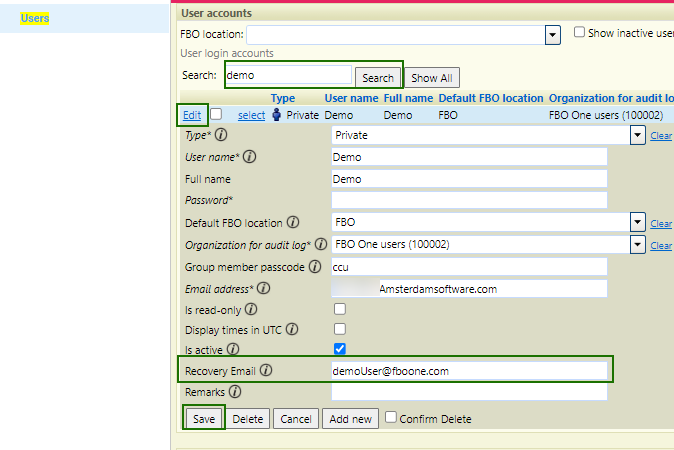Focus the Search text box containing demo

pyautogui.click(x=289, y=75)
